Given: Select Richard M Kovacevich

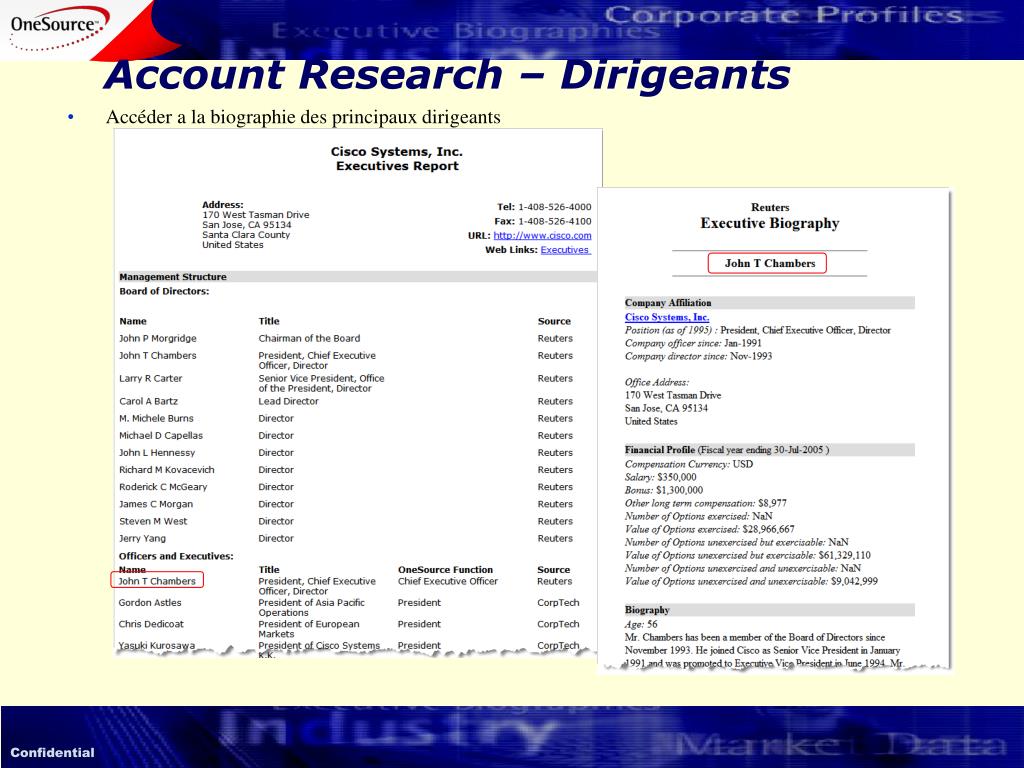Looking at the screenshot, I should pos(167,470).
